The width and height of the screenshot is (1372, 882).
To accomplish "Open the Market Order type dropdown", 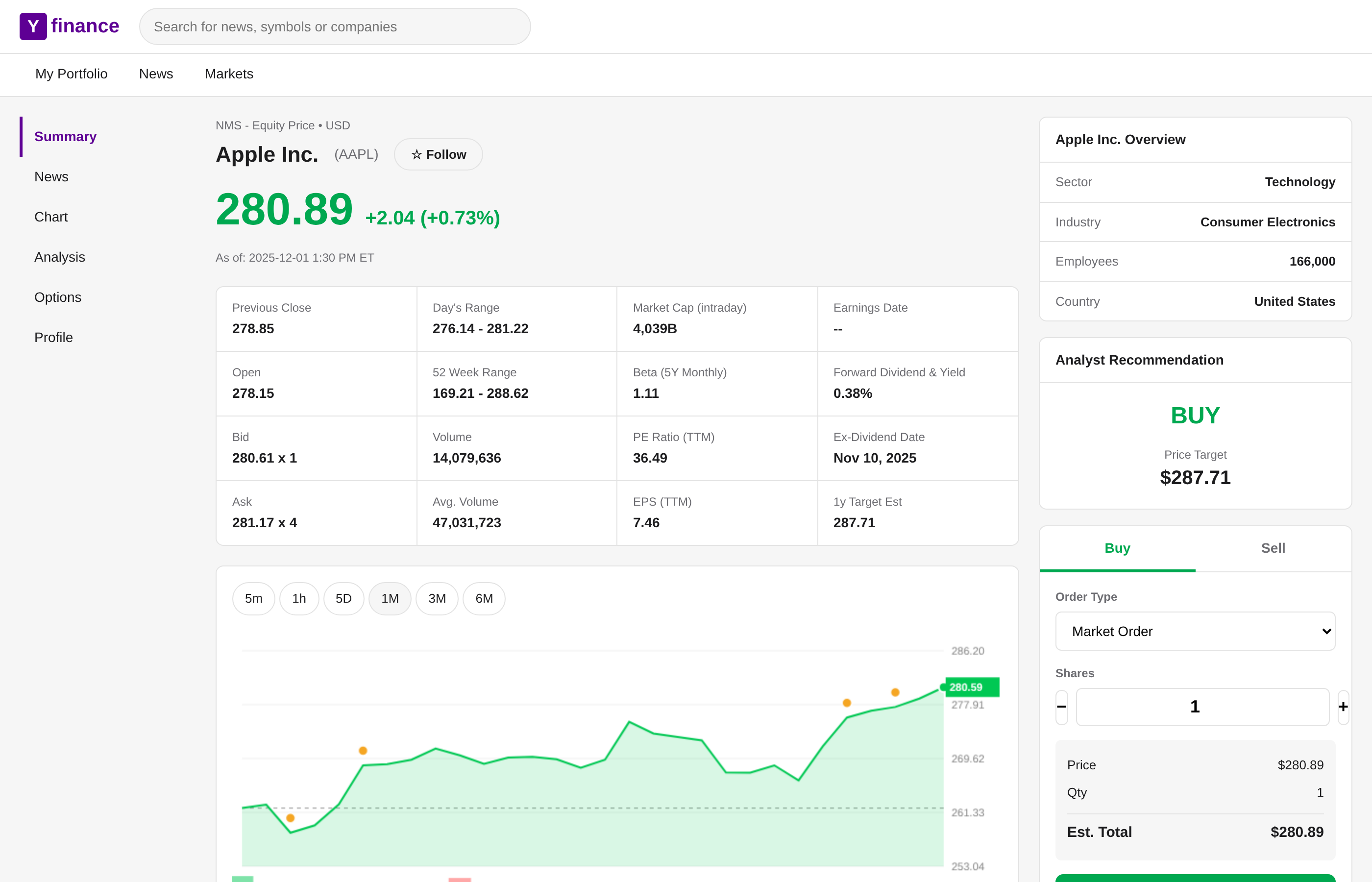I will click(1195, 631).
